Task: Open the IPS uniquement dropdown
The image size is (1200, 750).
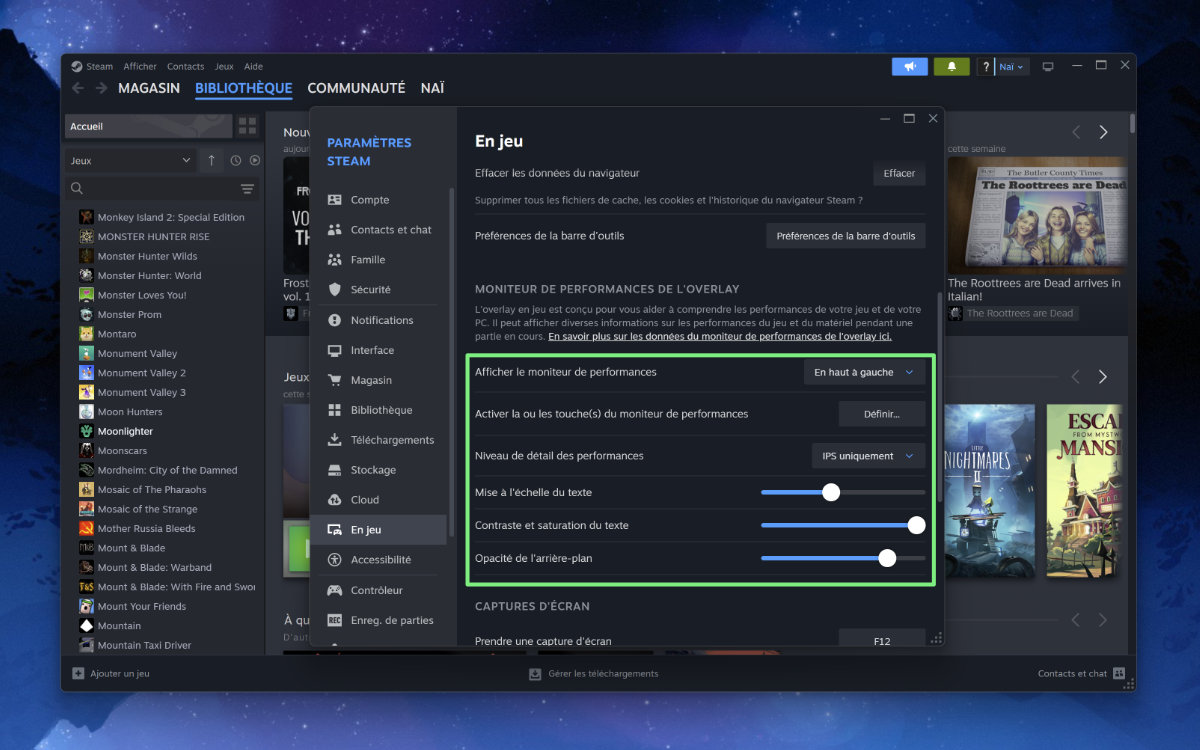Action: point(867,456)
